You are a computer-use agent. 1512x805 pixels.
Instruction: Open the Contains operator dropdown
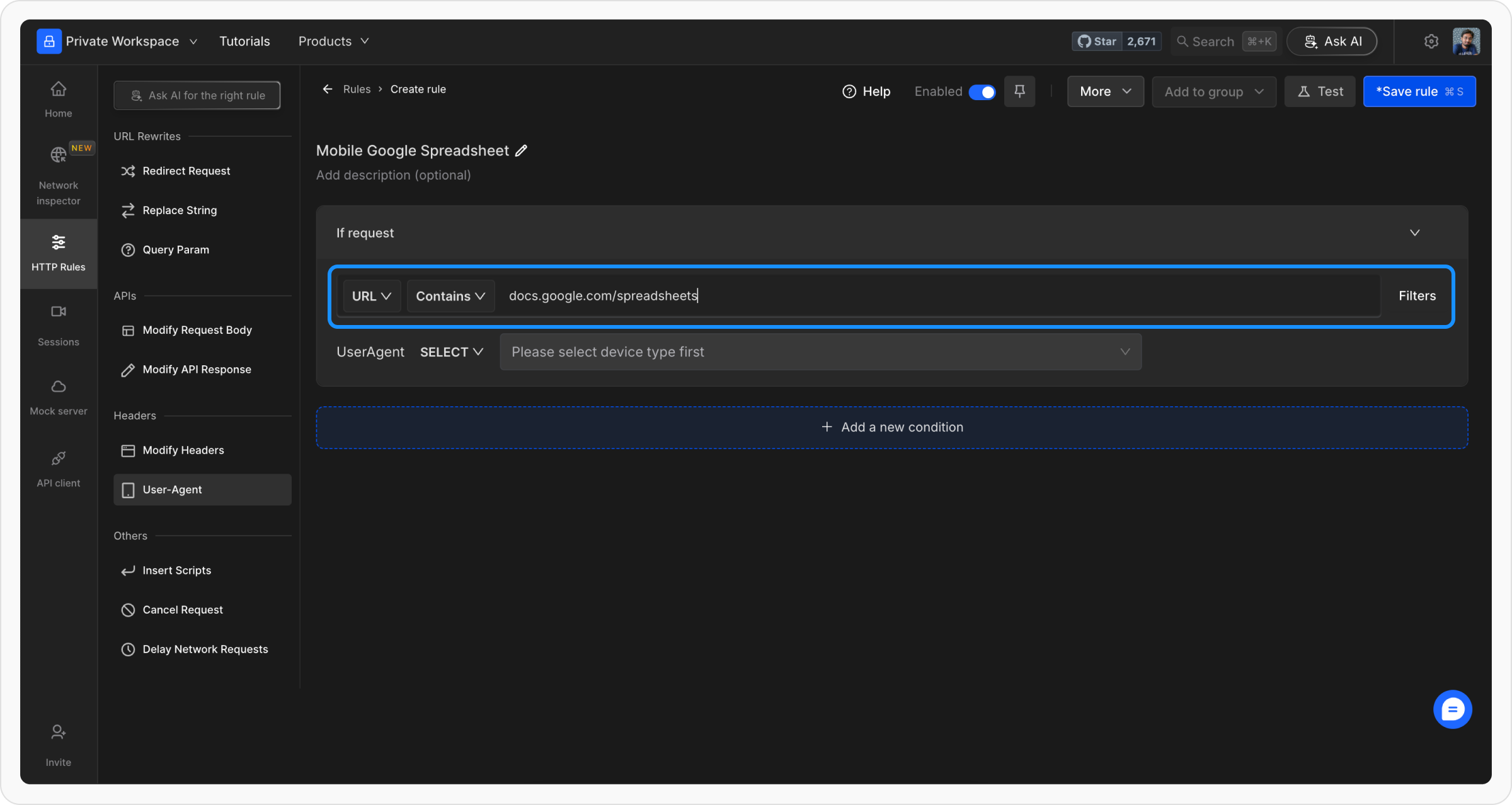(x=450, y=296)
